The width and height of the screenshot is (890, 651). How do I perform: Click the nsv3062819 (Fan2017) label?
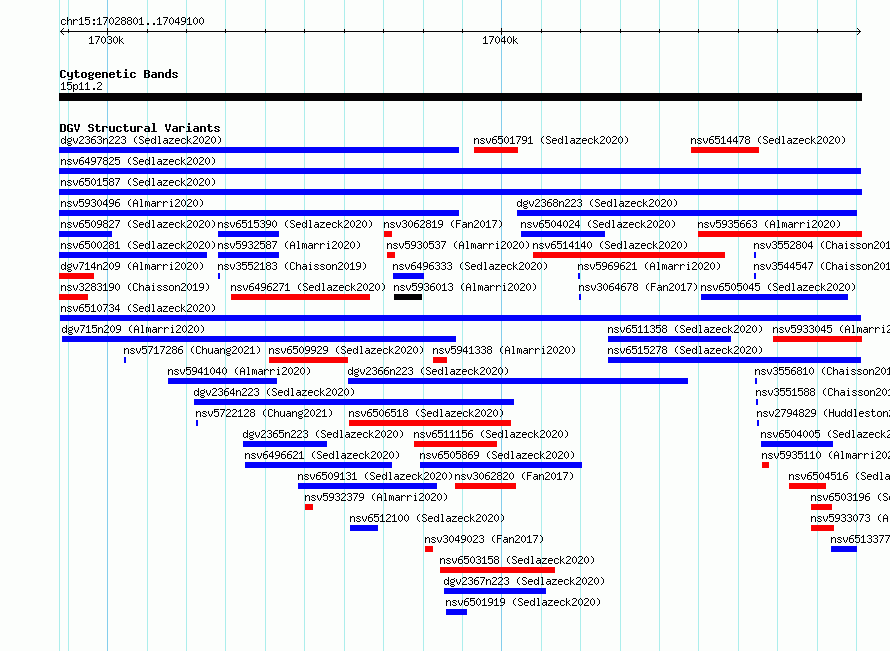(443, 224)
